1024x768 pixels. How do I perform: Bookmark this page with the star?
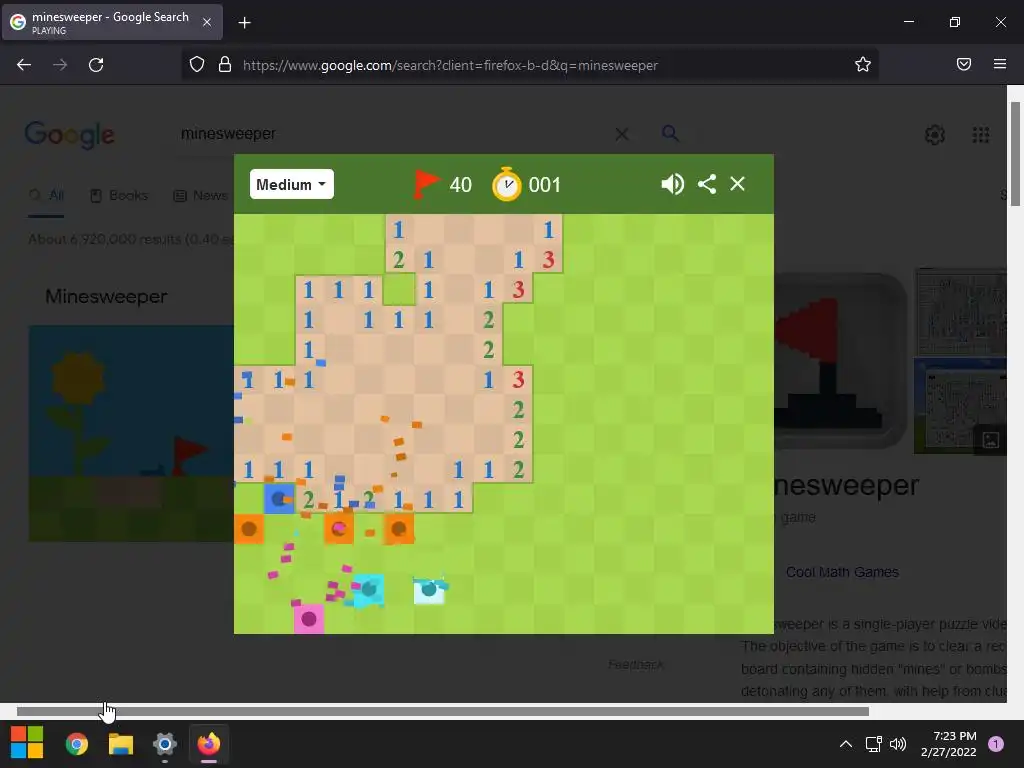pyautogui.click(x=863, y=64)
